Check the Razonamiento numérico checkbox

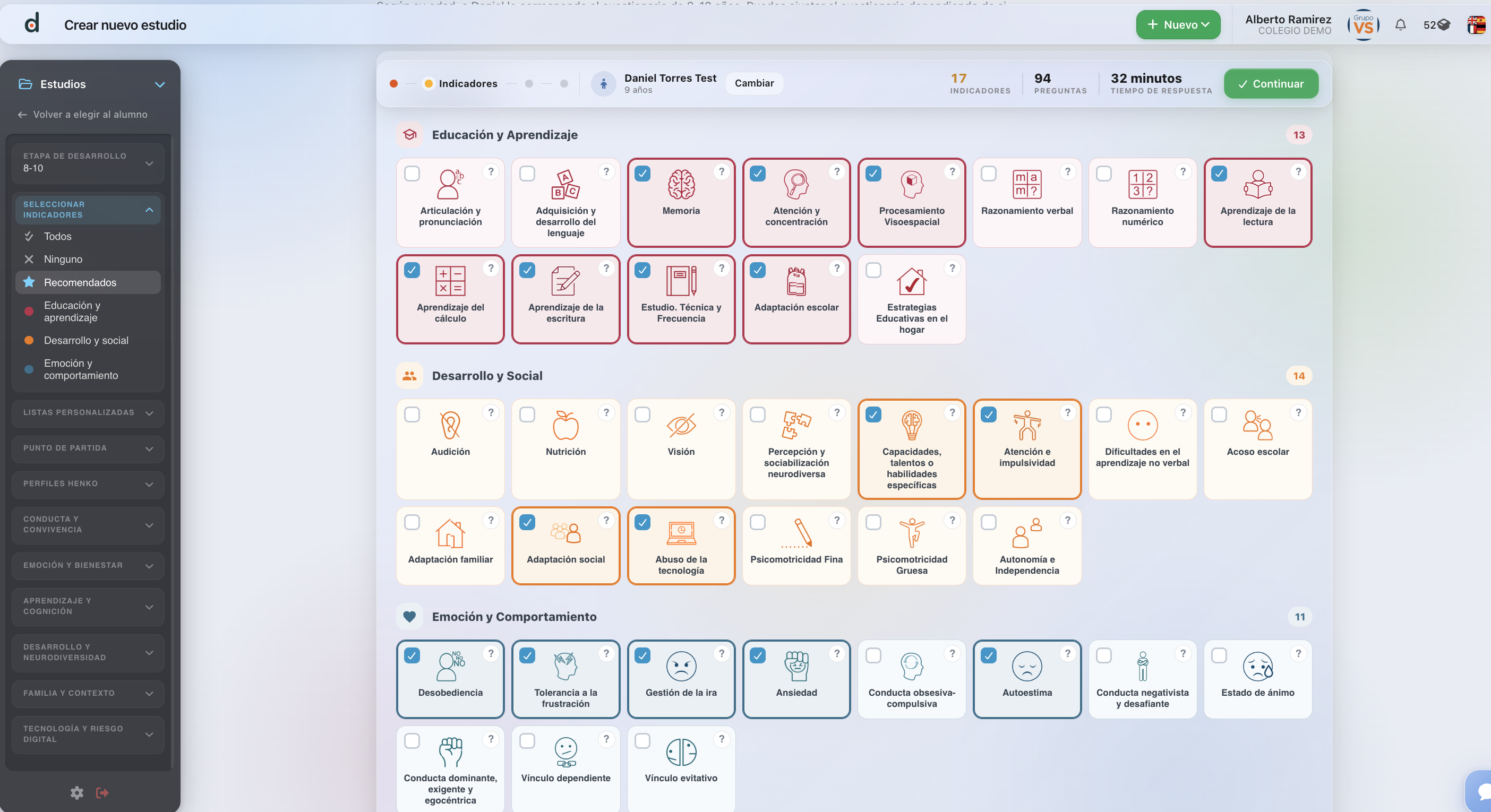pyautogui.click(x=1104, y=174)
